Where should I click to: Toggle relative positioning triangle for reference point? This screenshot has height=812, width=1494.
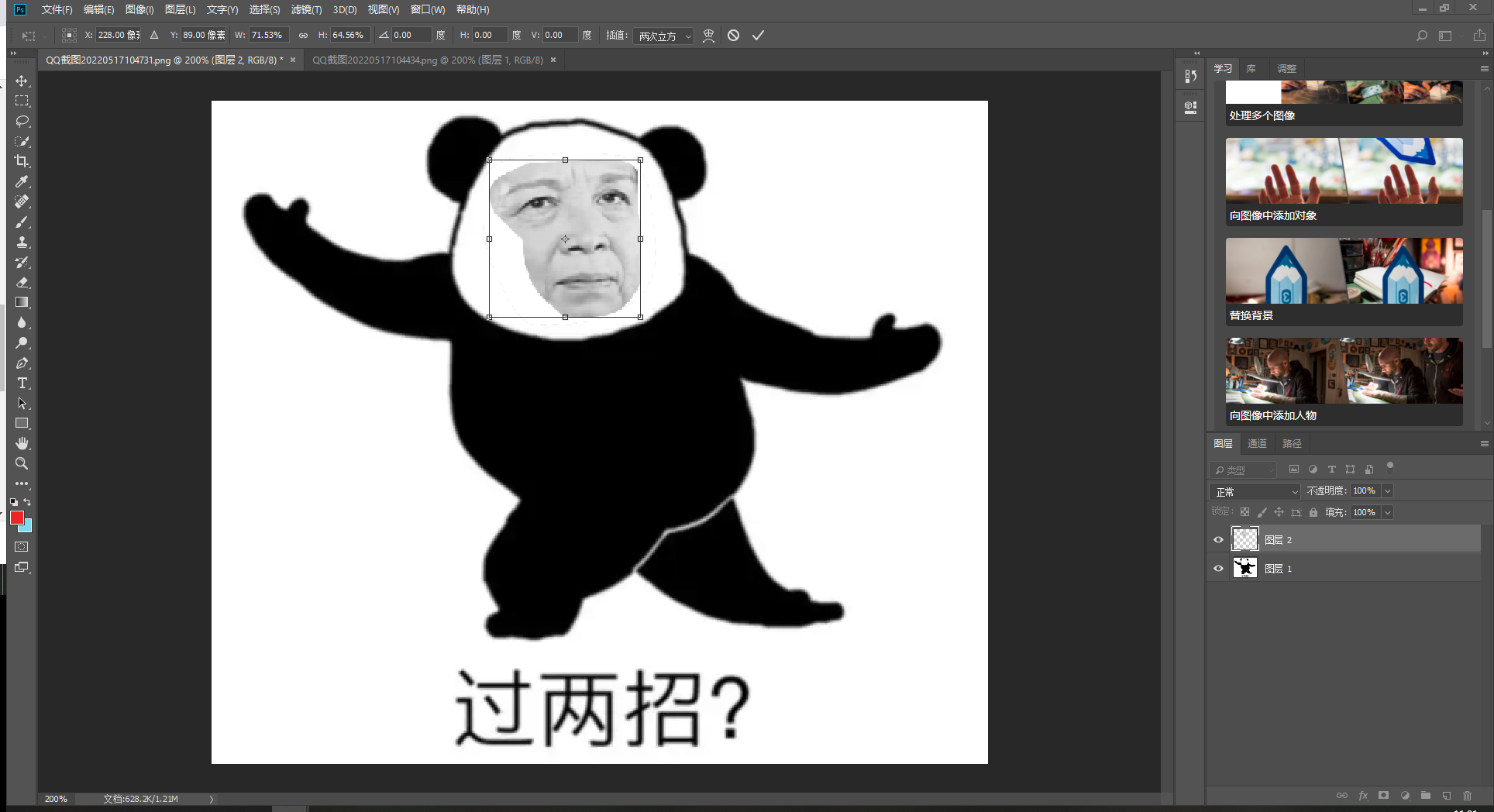pyautogui.click(x=154, y=35)
